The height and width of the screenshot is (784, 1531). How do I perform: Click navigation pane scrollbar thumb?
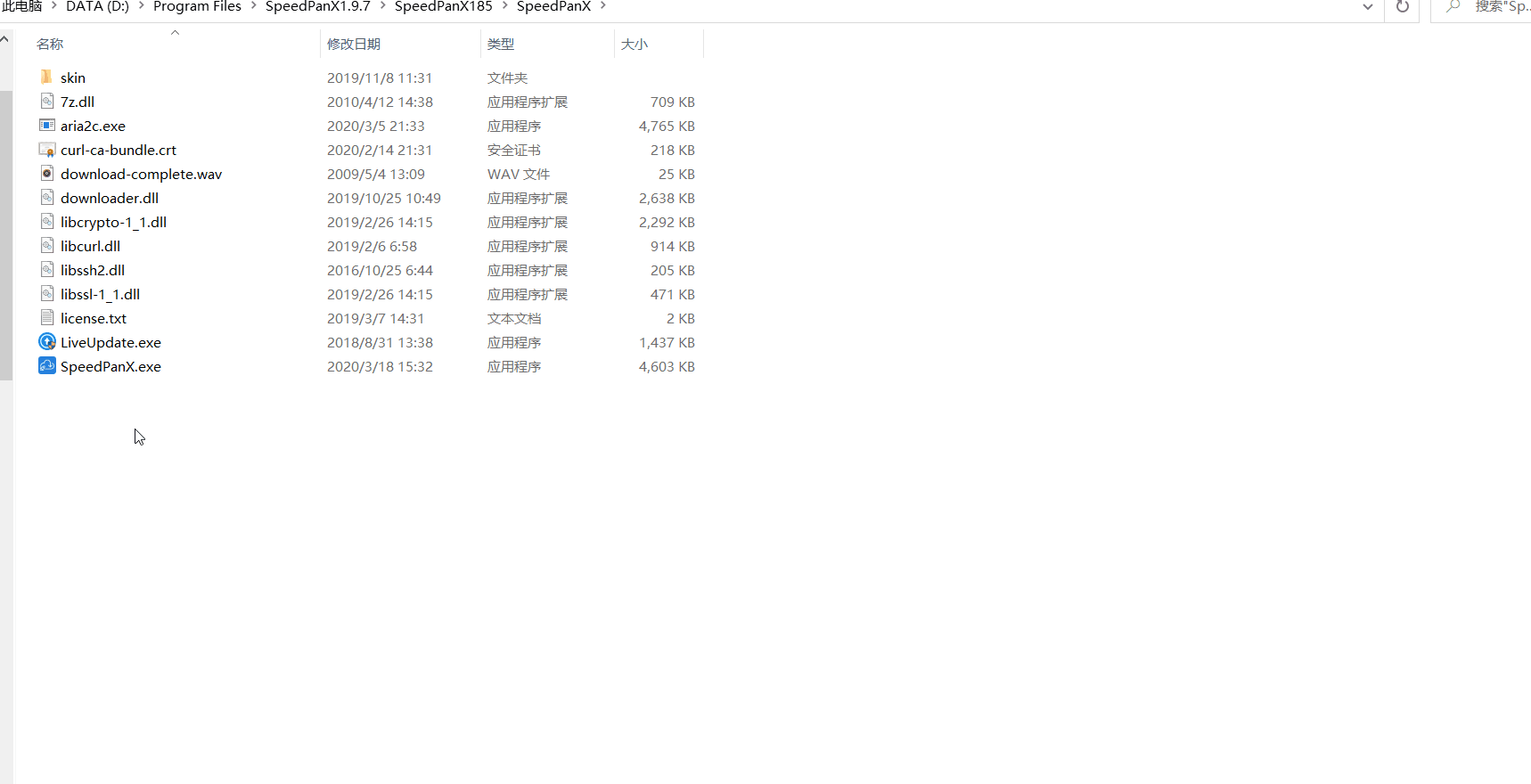point(6,234)
